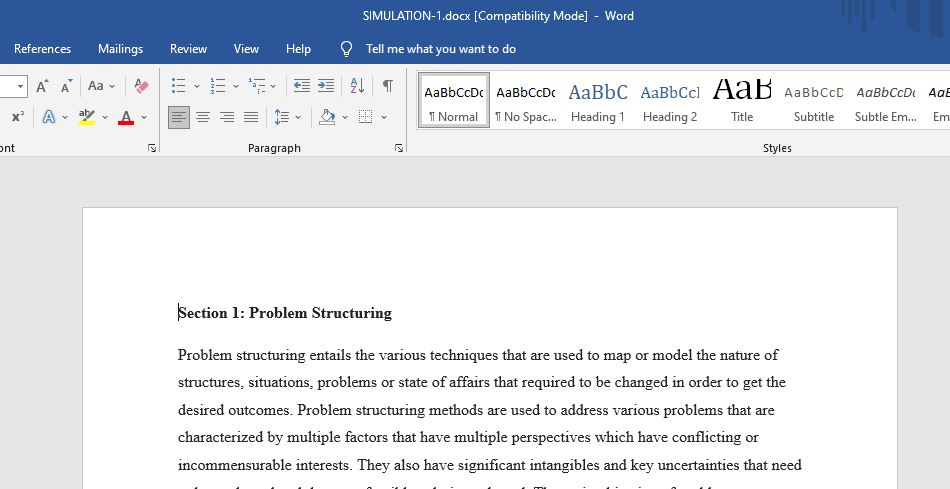The height and width of the screenshot is (489, 950).
Task: Toggle align left
Action: click(178, 117)
